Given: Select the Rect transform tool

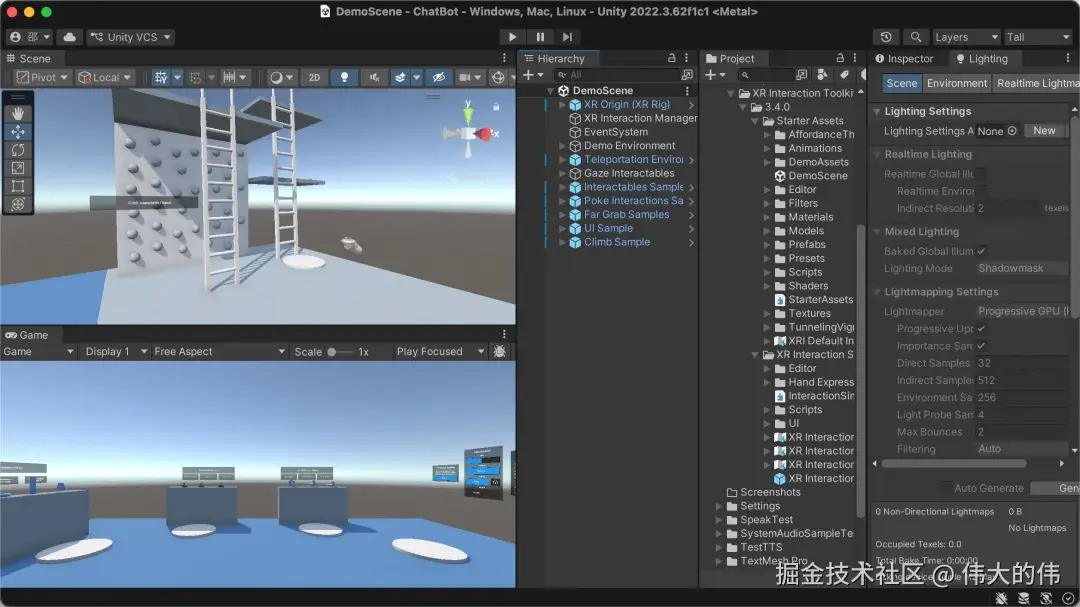Looking at the screenshot, I should tap(18, 186).
